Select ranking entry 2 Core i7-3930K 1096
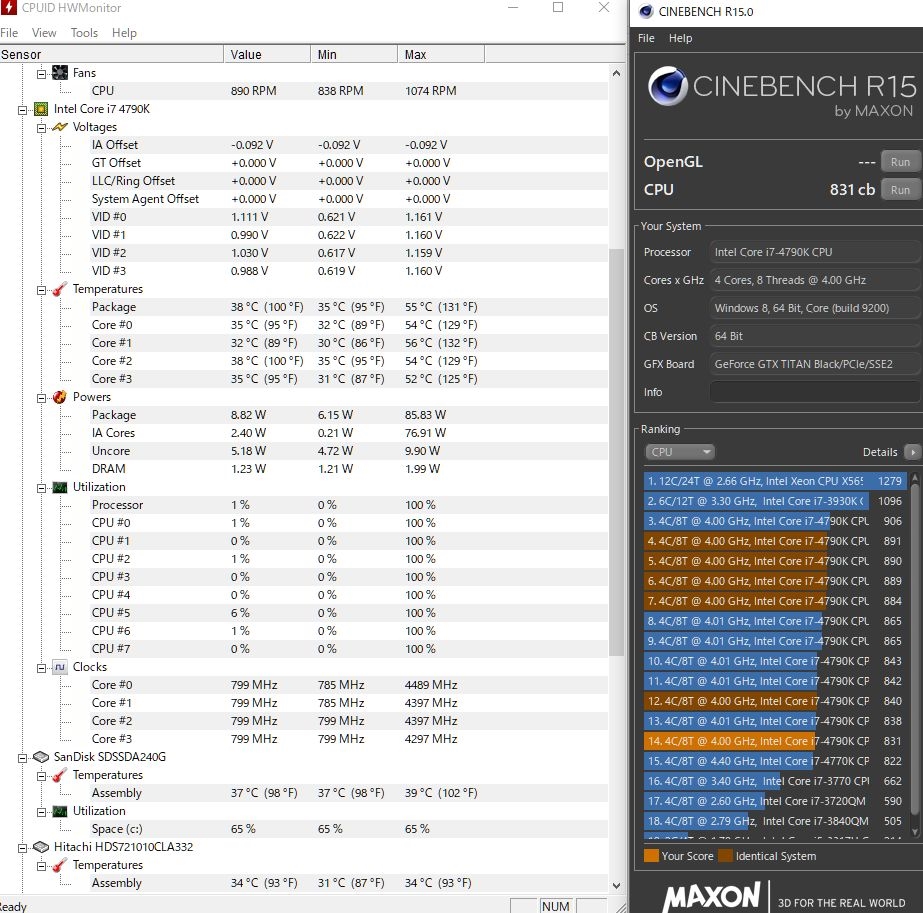This screenshot has height=913, width=923. (x=775, y=501)
